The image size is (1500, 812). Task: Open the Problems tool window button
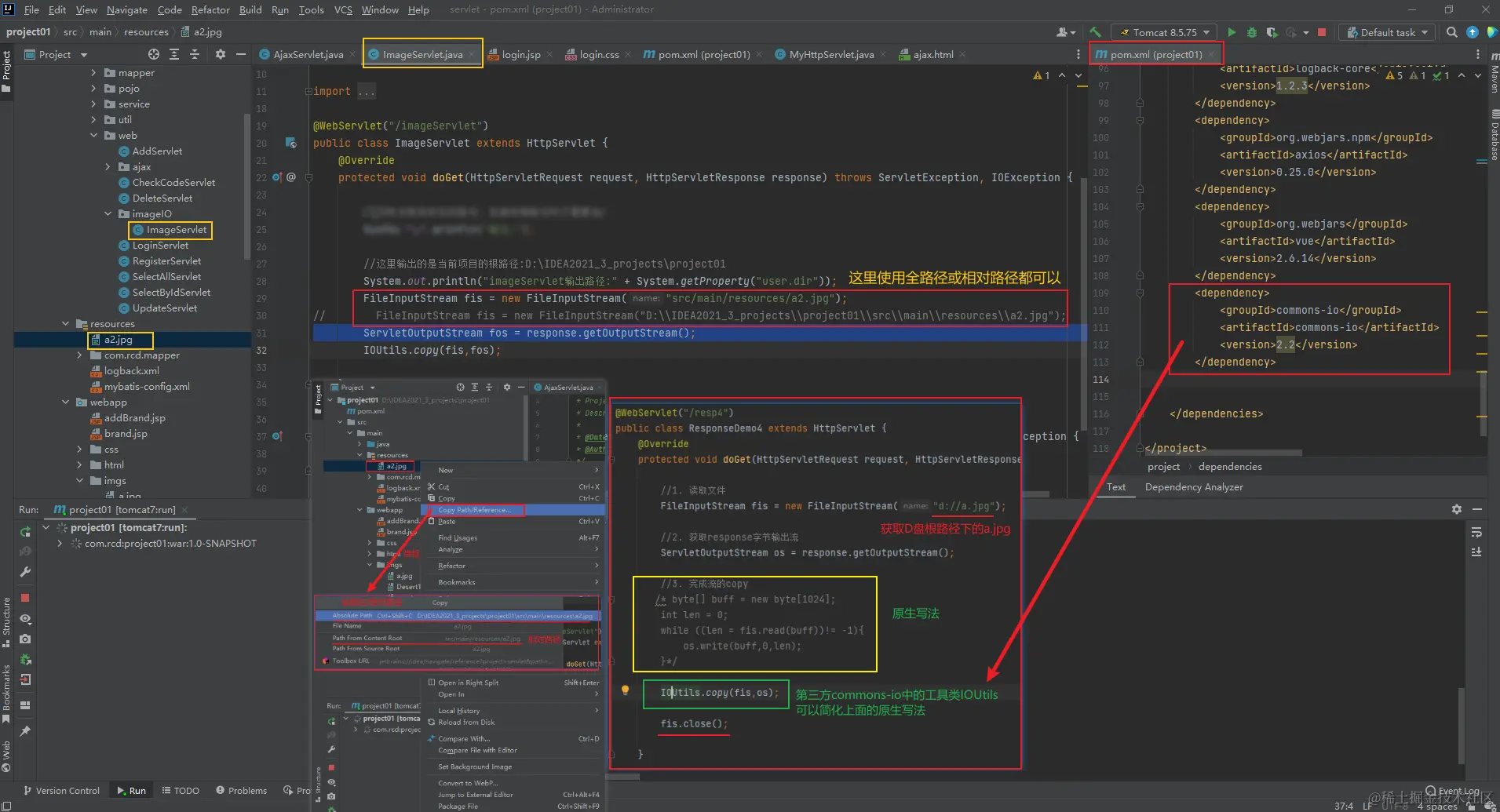point(241,790)
